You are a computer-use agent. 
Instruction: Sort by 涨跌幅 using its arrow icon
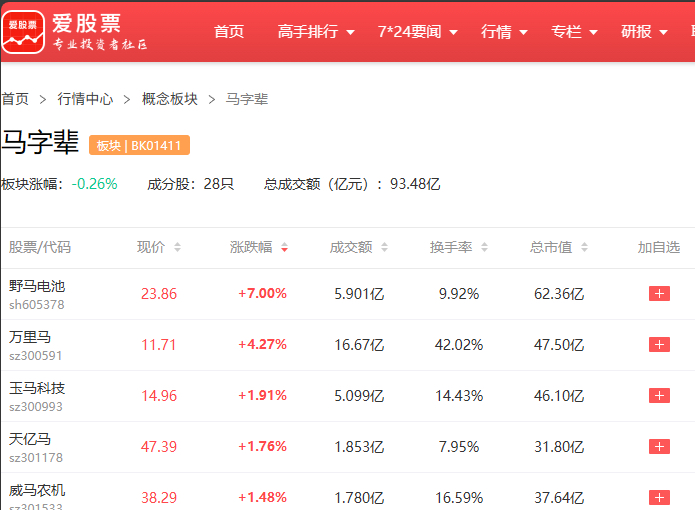(285, 247)
